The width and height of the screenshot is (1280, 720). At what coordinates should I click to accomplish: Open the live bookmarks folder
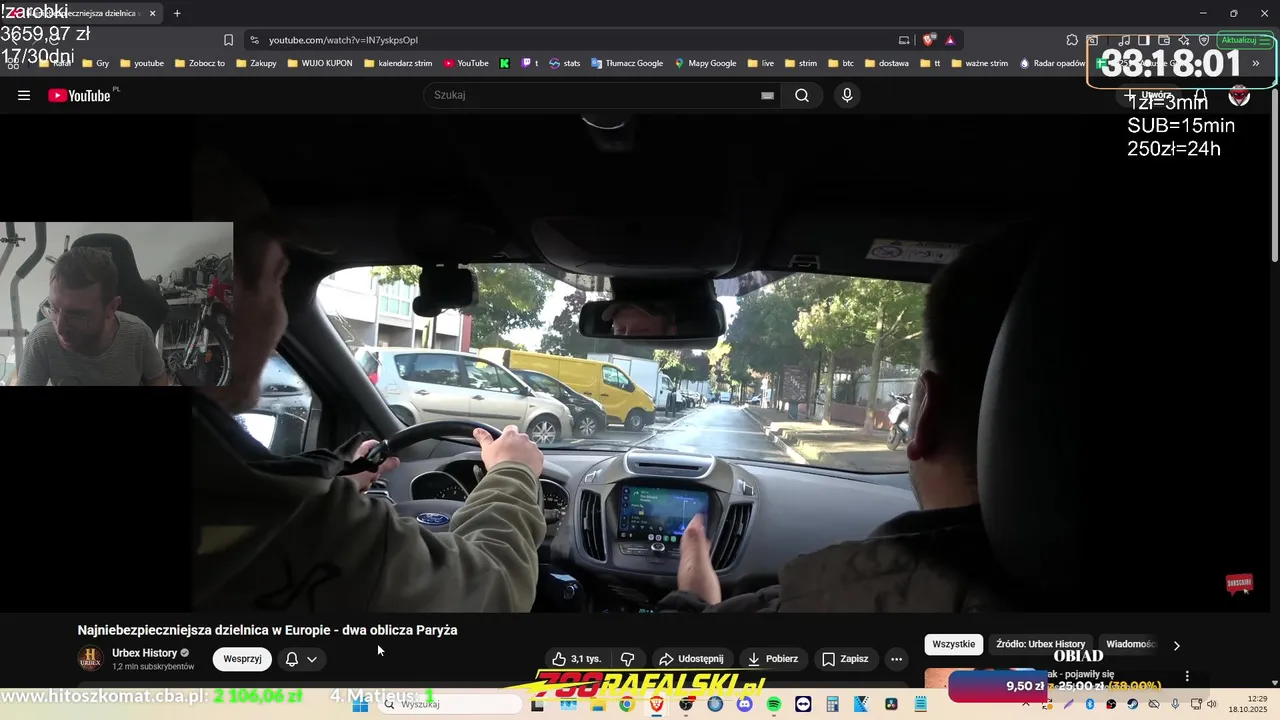[x=760, y=63]
